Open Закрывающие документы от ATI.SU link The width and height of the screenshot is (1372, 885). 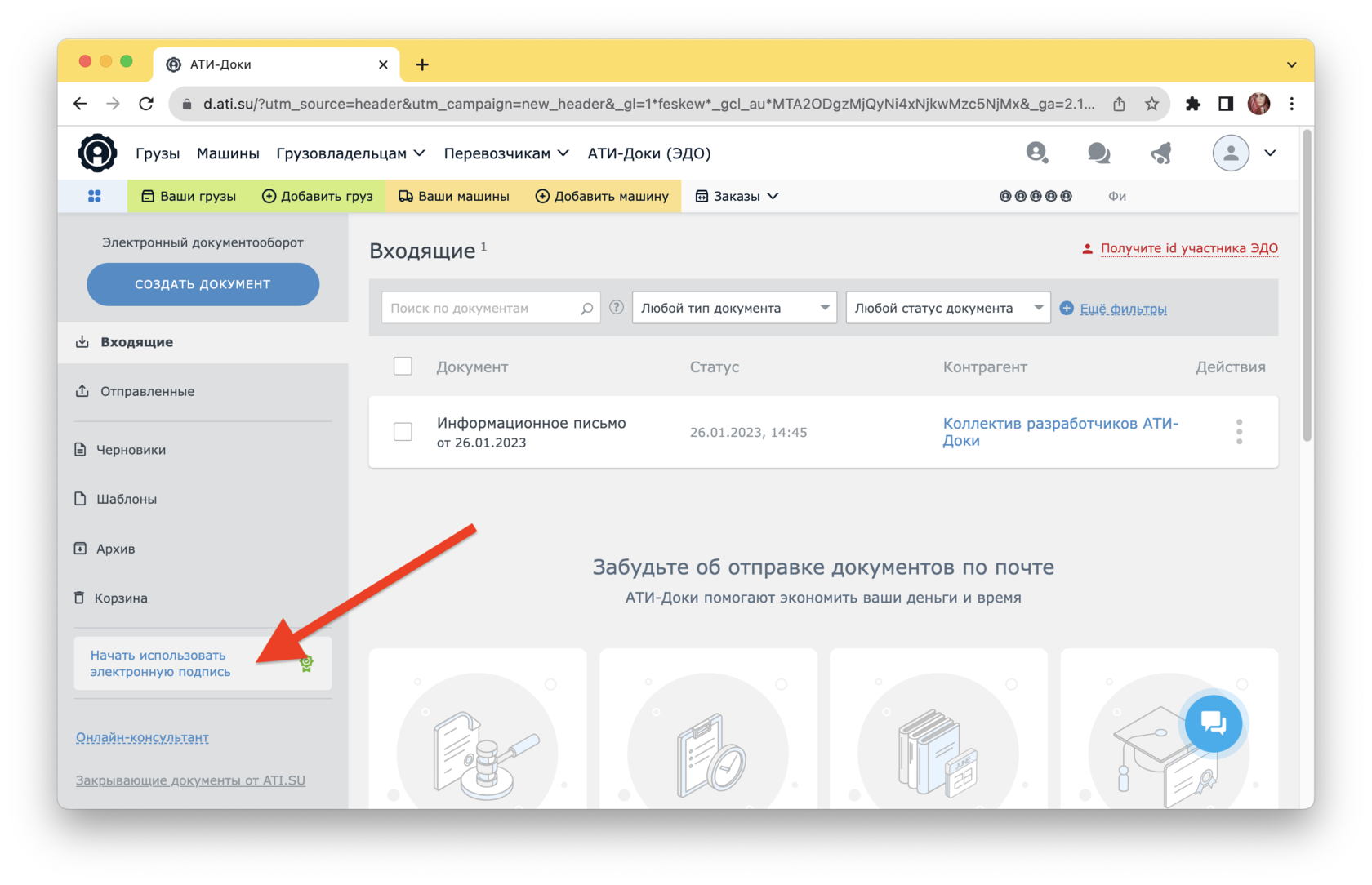(x=190, y=780)
